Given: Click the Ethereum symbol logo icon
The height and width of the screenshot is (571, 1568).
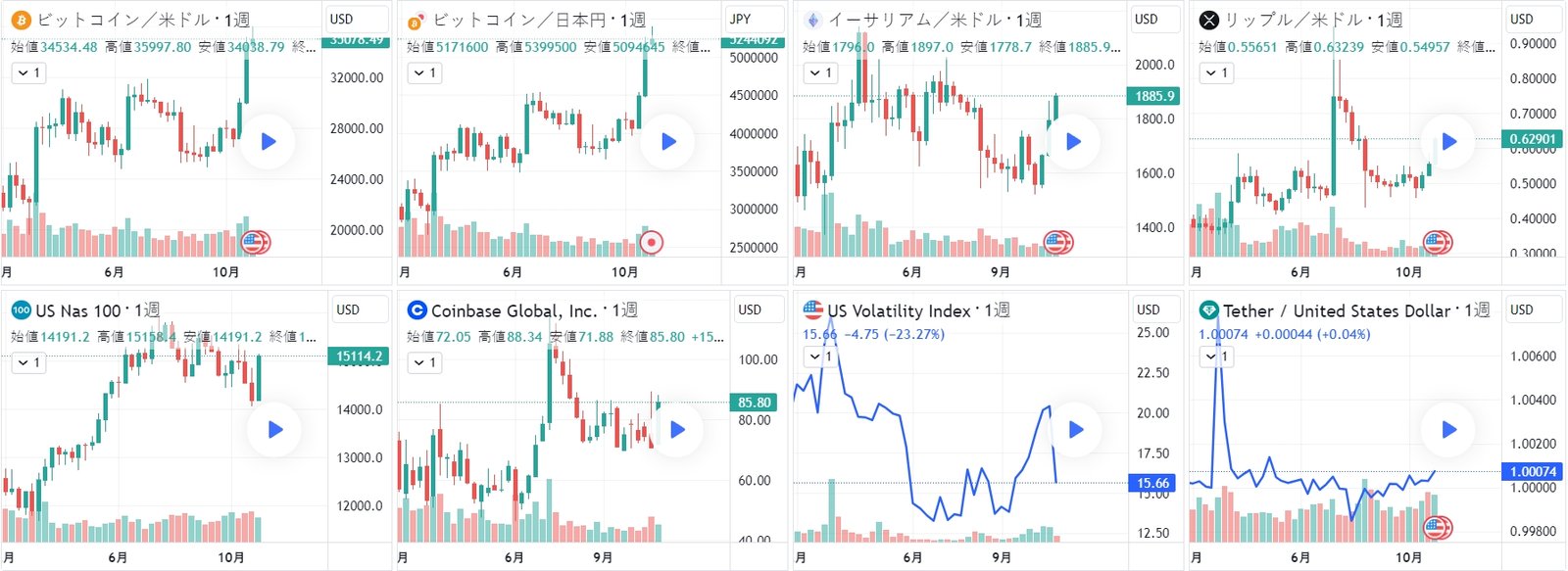Looking at the screenshot, I should (x=812, y=20).
